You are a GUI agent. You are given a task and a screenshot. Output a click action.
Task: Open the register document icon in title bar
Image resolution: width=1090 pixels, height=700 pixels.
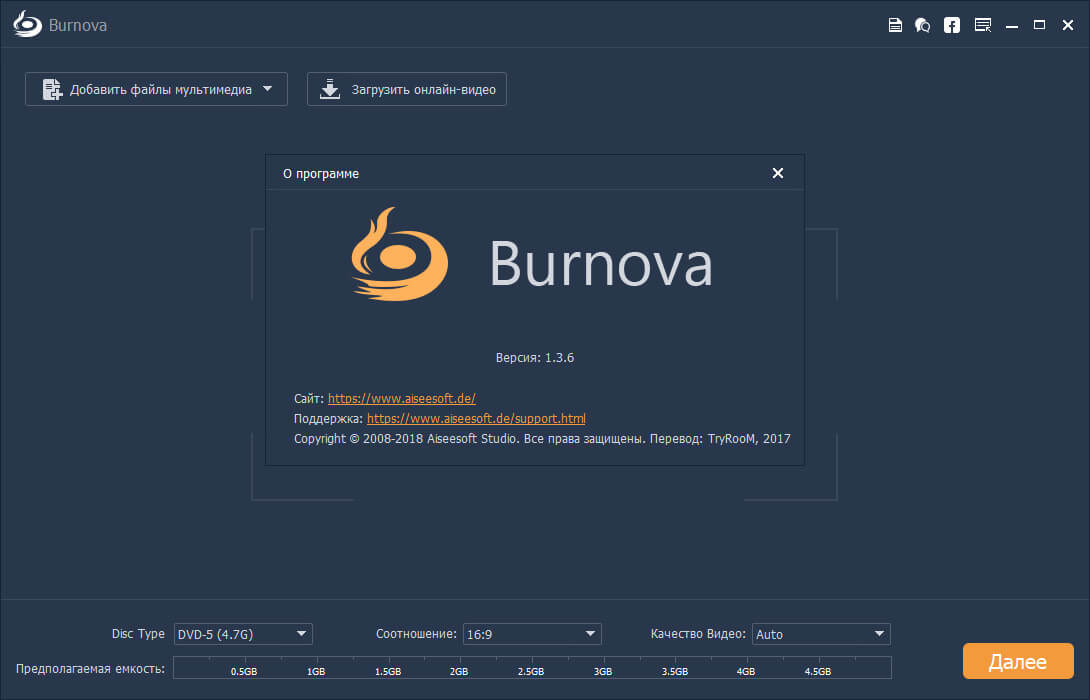pos(895,25)
